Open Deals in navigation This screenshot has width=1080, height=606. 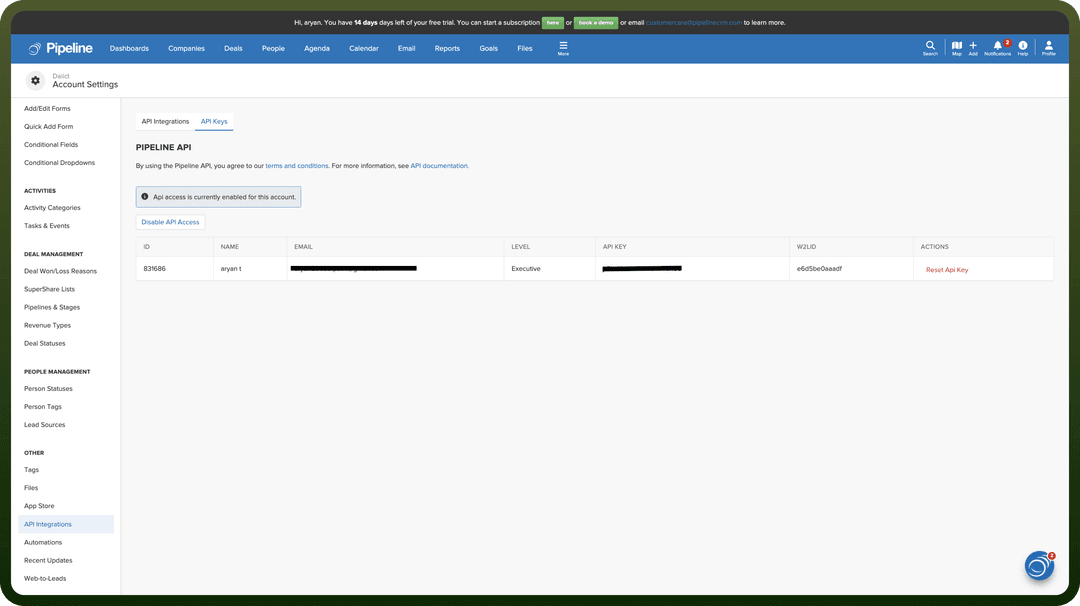pos(233,48)
